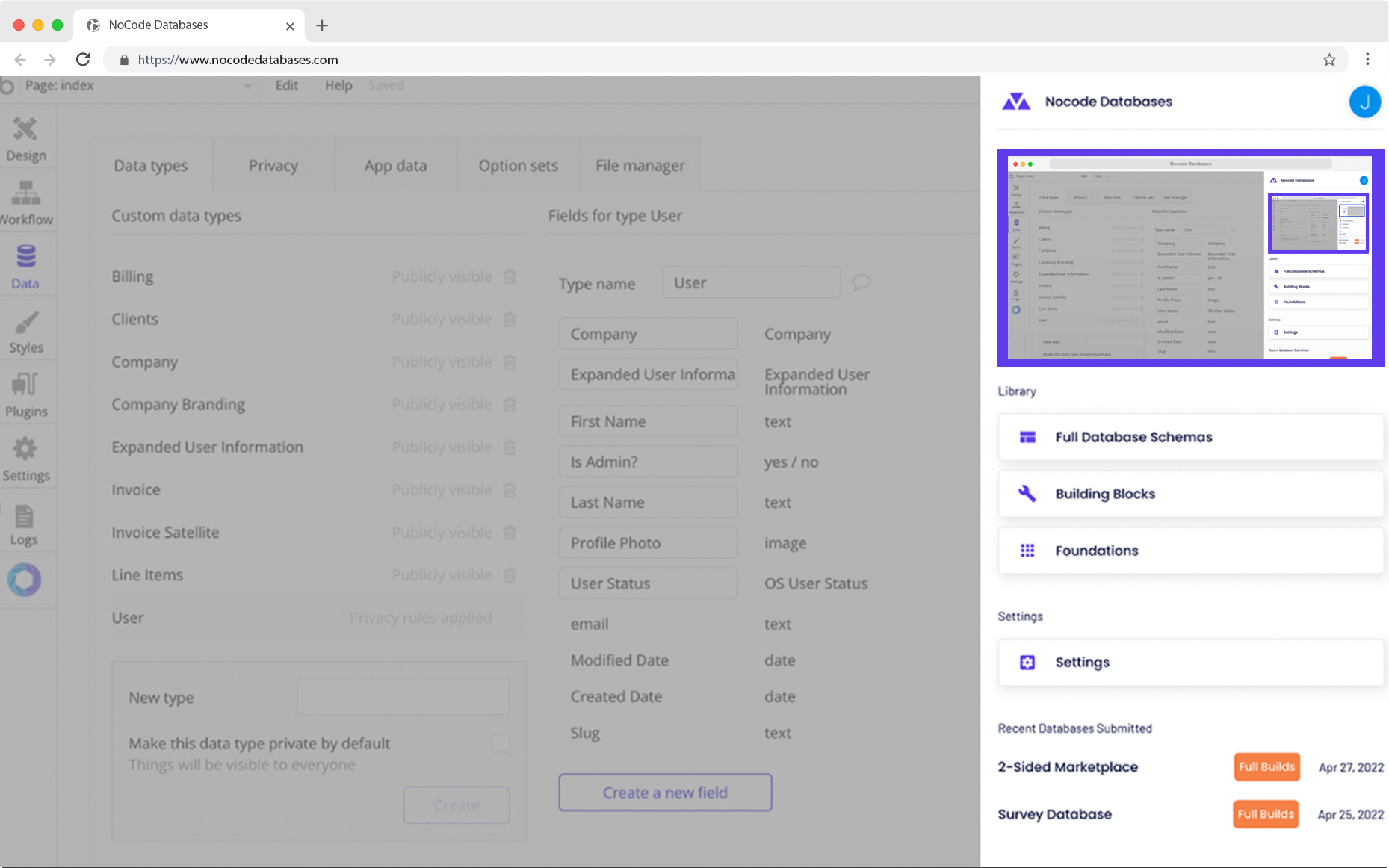Open the J user avatar
This screenshot has height=868, width=1389.
(x=1365, y=102)
